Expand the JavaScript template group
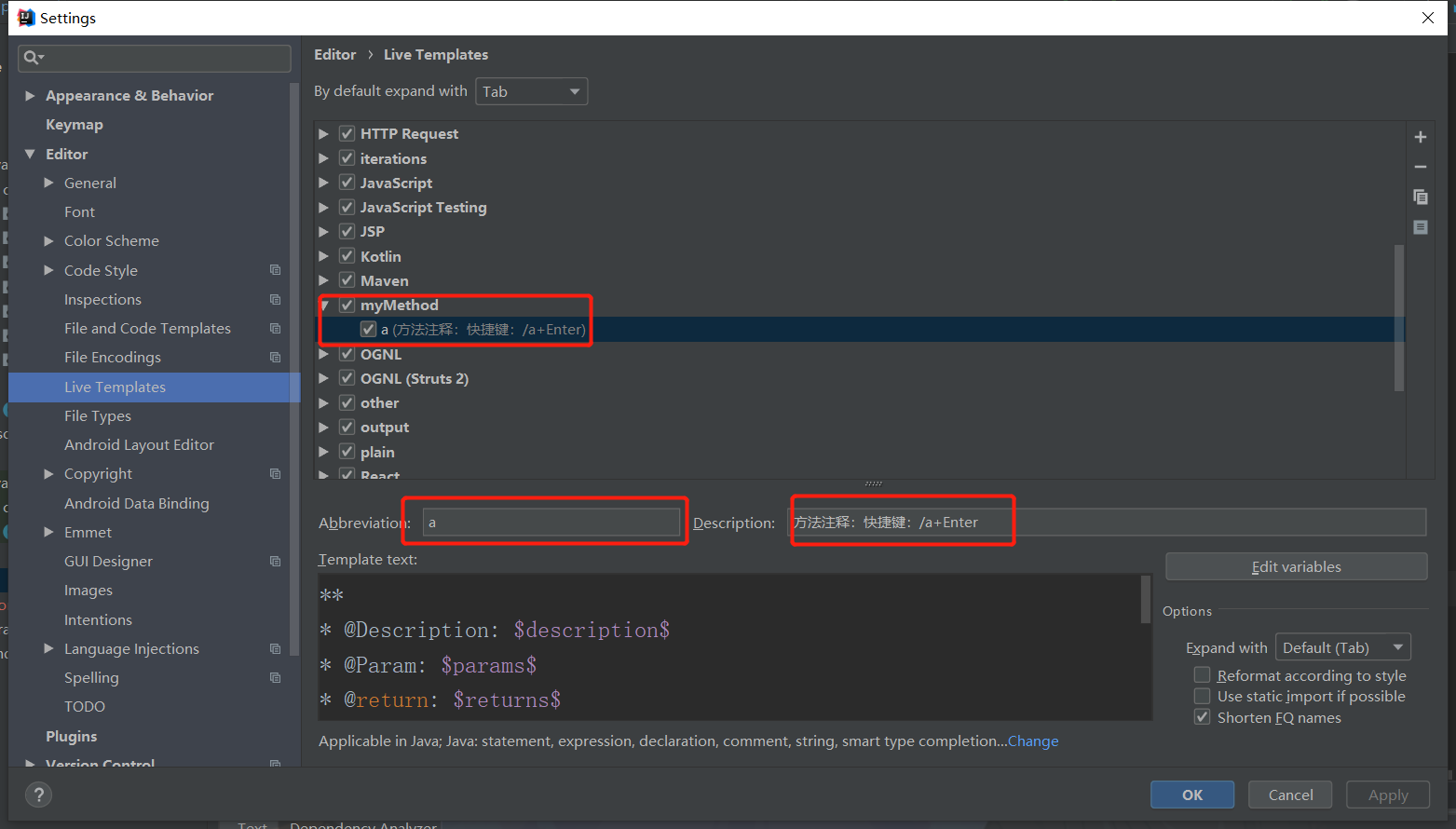1456x829 pixels. tap(323, 183)
